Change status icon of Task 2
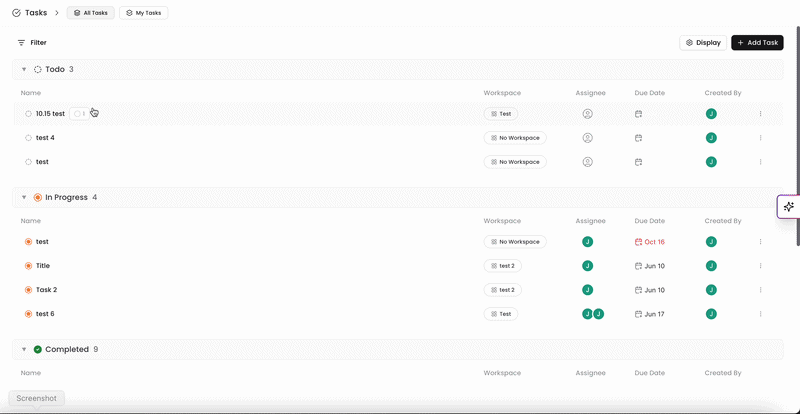The width and height of the screenshot is (800, 414). (29, 290)
